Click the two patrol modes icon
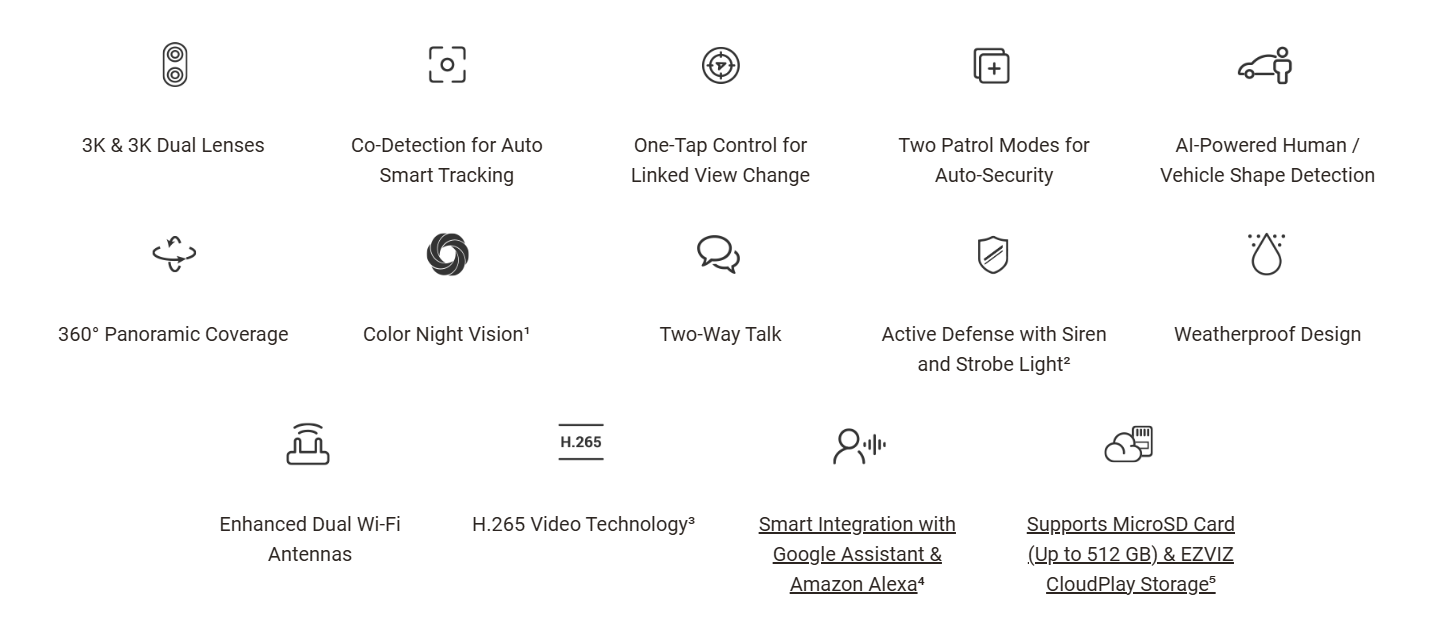Viewport: 1437px width, 629px height. (992, 65)
